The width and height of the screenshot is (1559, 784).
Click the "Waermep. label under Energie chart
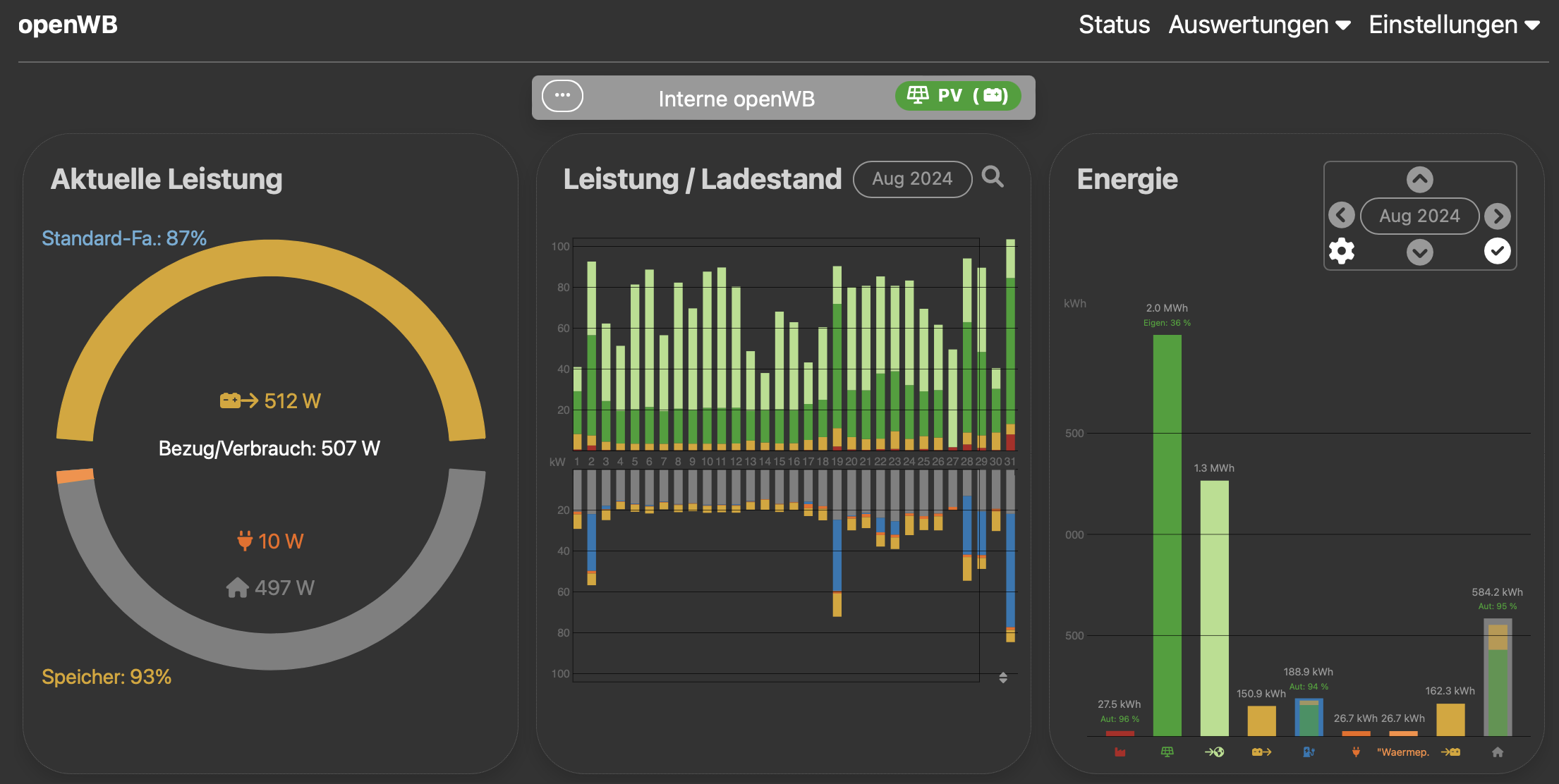point(1403,752)
